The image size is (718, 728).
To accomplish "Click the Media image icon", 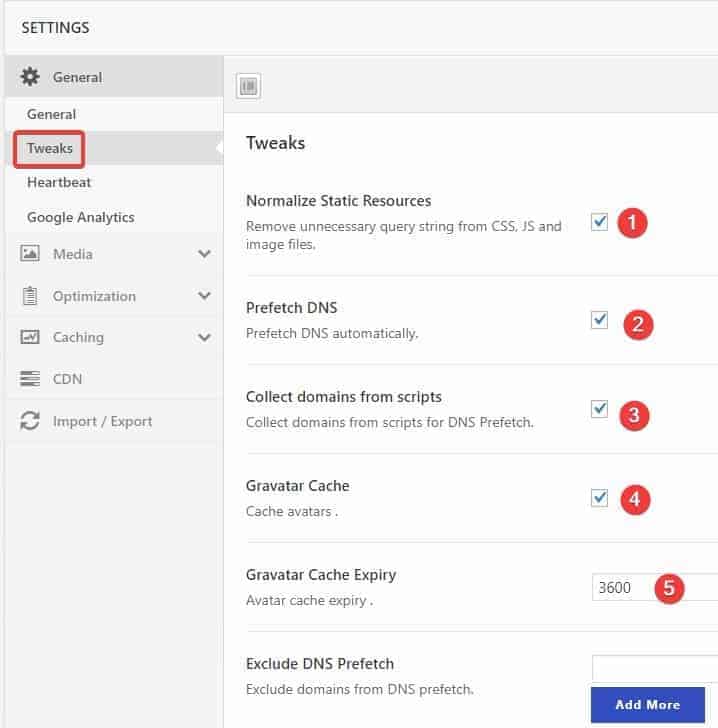I will (x=30, y=254).
